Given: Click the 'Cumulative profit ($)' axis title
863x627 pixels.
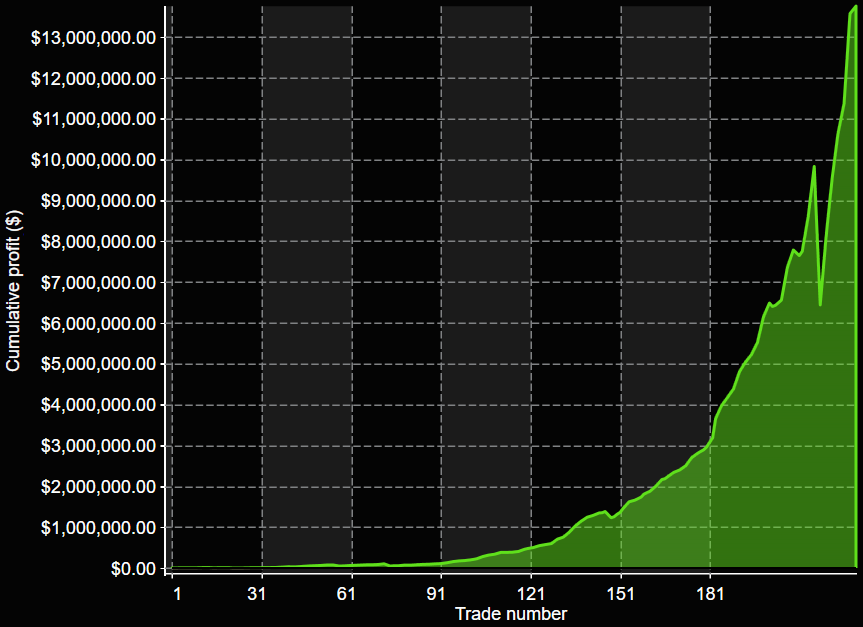Looking at the screenshot, I should [13, 291].
